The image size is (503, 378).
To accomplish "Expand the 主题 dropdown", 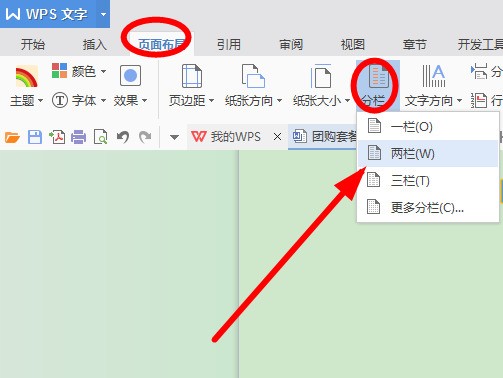I will click(x=41, y=100).
